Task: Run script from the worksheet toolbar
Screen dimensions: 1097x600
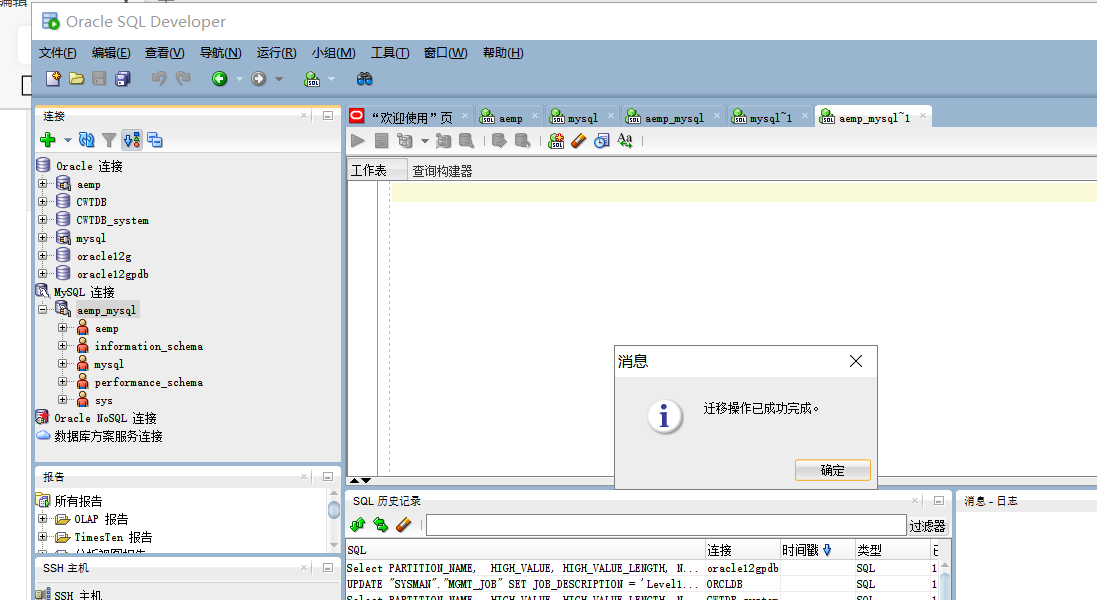Action: click(381, 141)
